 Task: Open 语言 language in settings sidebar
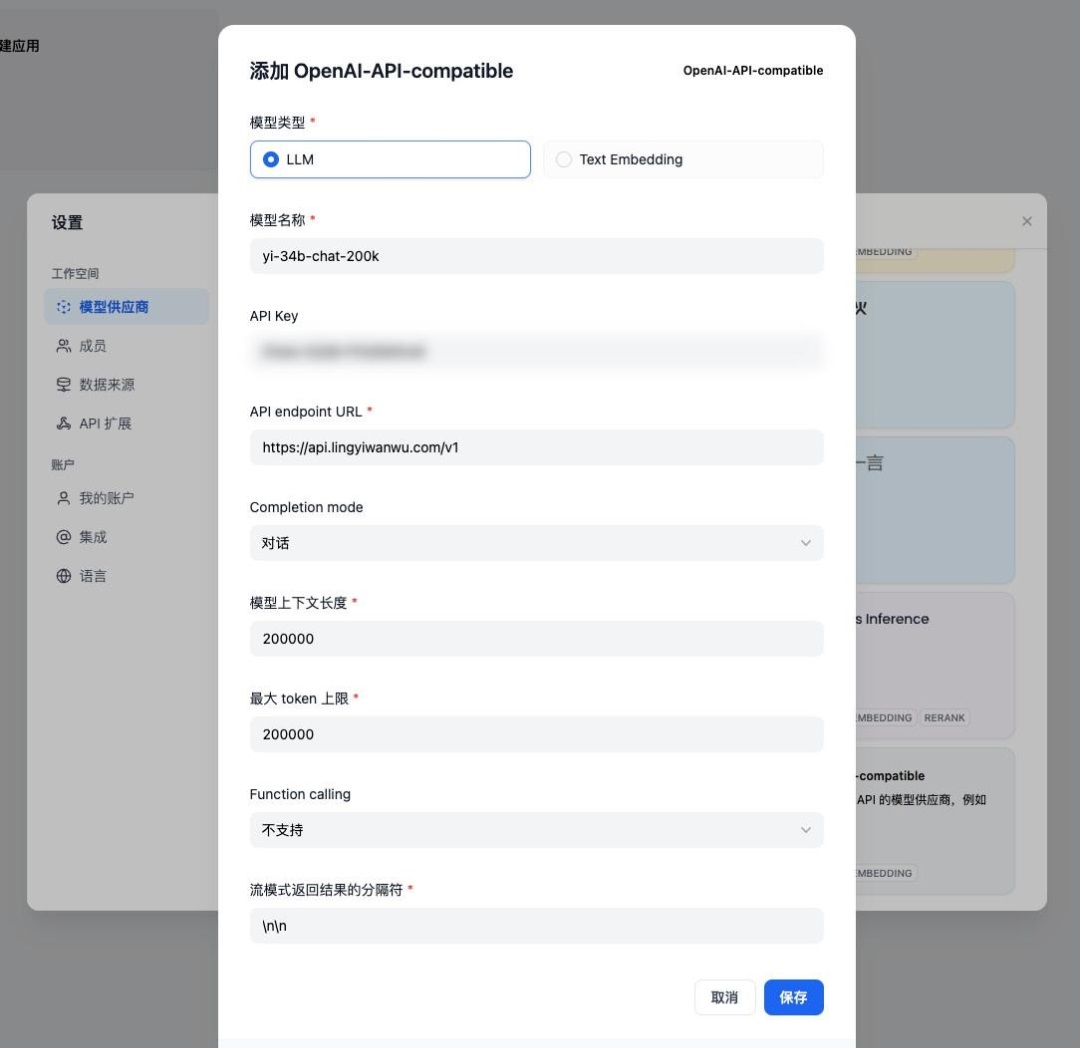(x=127, y=576)
